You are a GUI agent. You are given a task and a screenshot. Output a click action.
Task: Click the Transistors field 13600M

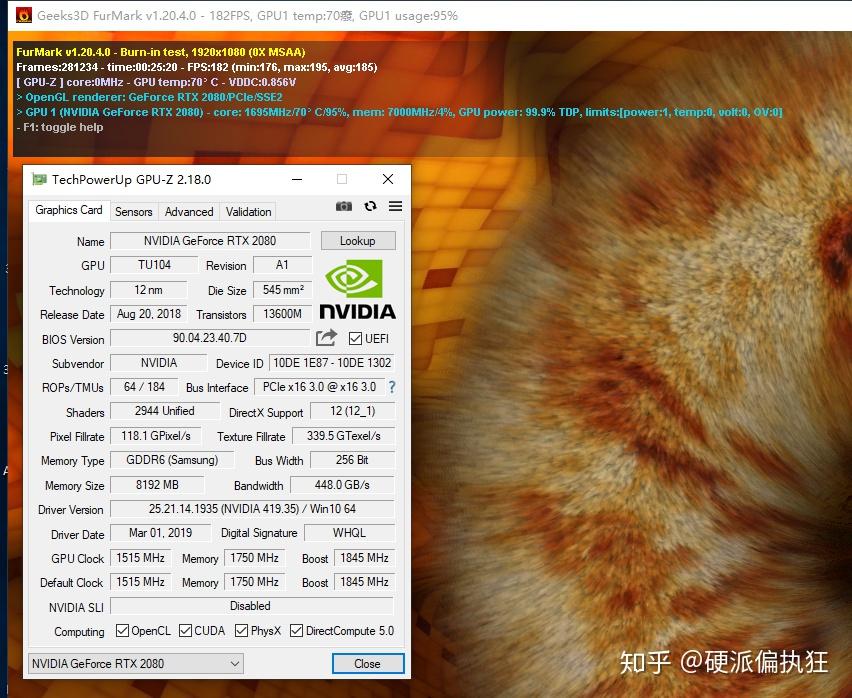click(283, 313)
